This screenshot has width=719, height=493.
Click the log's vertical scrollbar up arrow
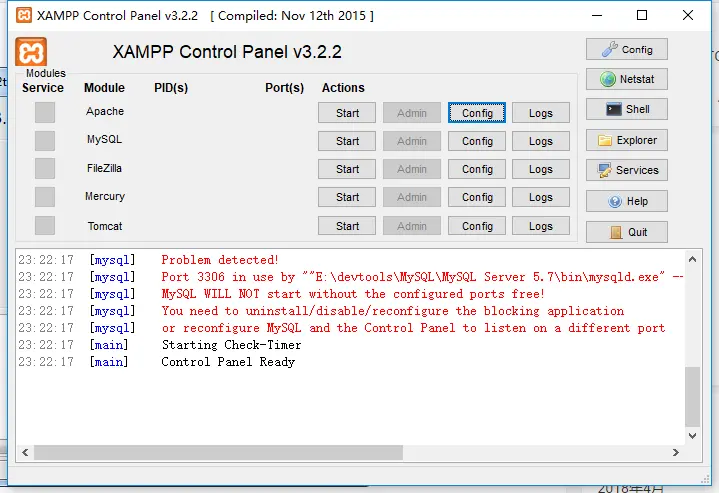[692, 259]
